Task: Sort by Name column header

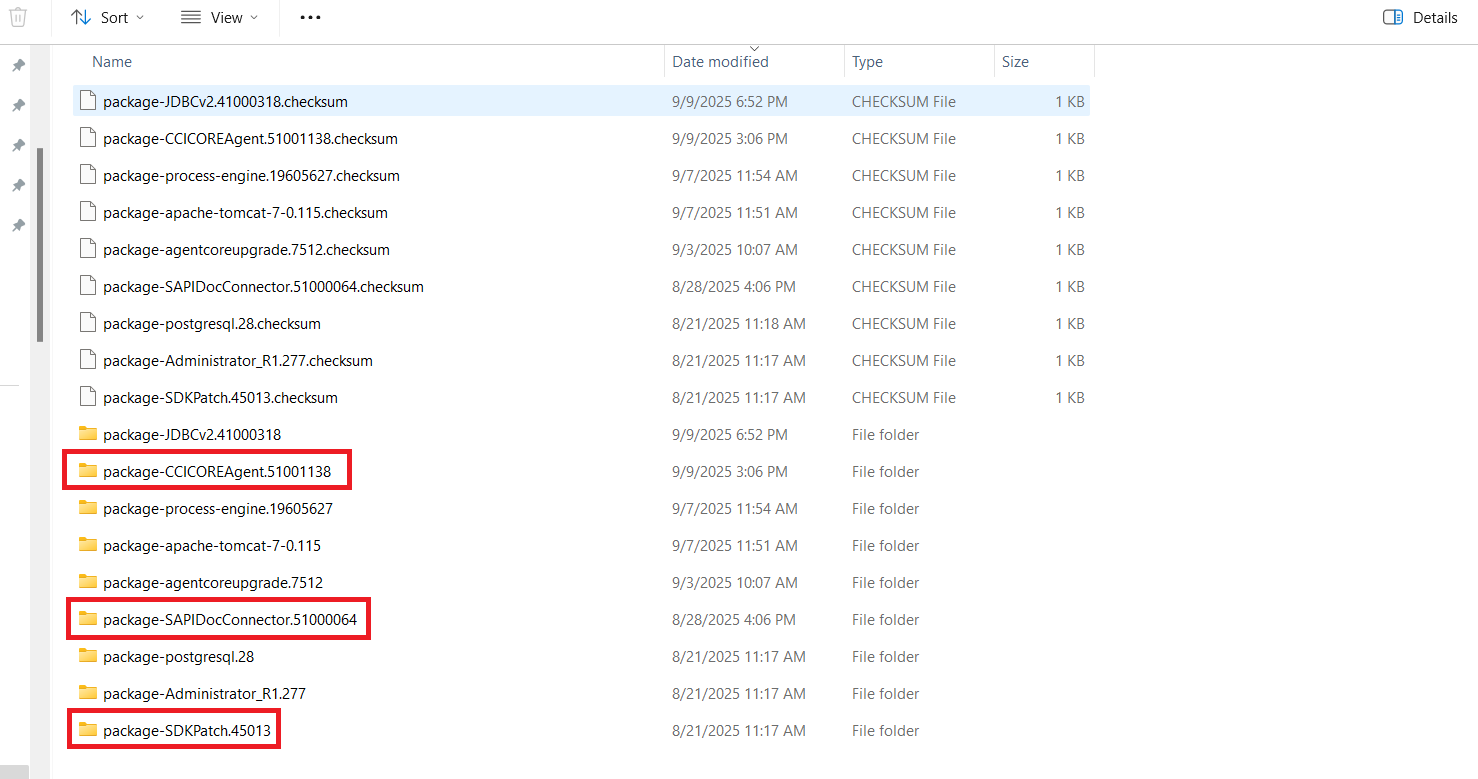Action: (x=112, y=62)
